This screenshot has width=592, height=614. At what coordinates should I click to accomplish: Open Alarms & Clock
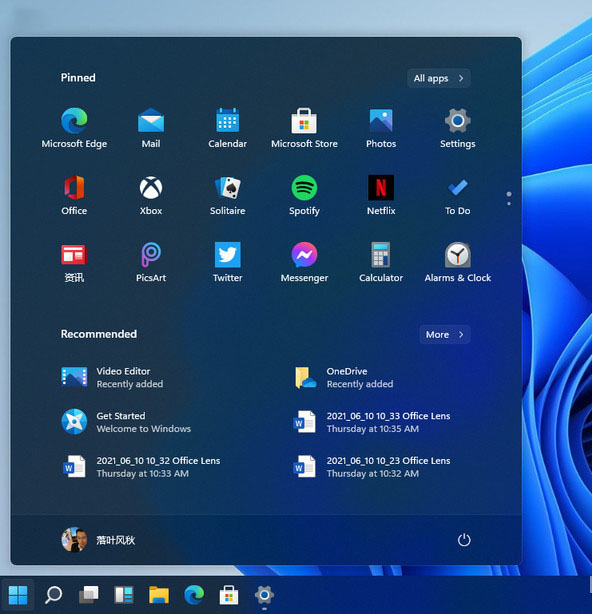tap(458, 262)
